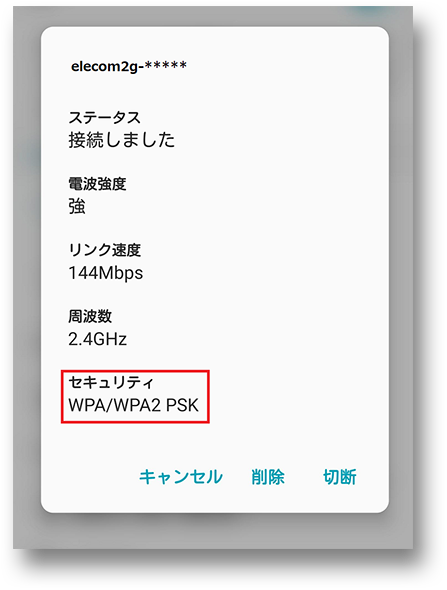Click empty space beside the 削除 button
The height and width of the screenshot is (590, 447).
(304, 476)
